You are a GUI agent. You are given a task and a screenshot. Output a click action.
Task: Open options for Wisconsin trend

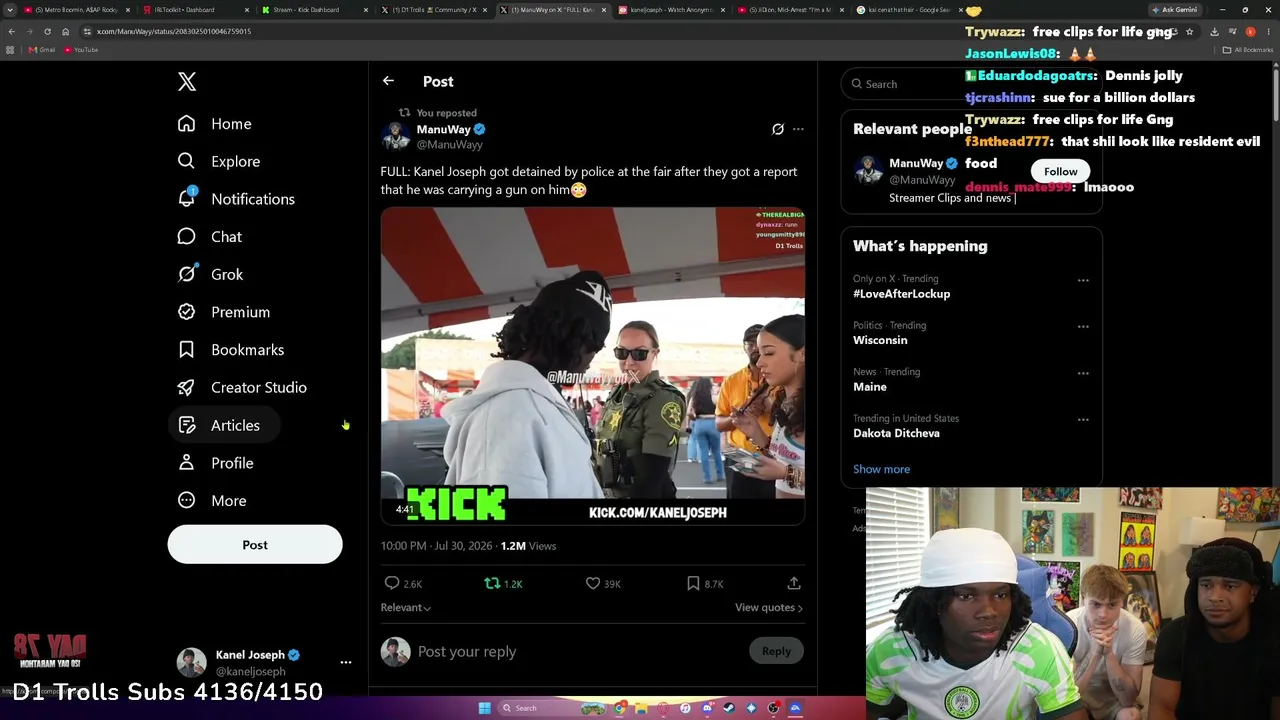pyautogui.click(x=1083, y=327)
